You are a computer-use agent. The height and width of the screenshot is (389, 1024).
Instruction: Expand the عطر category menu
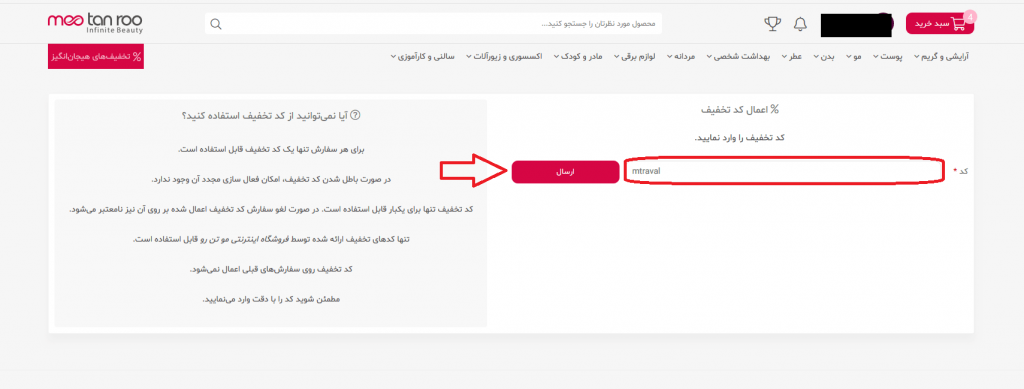[x=792, y=57]
